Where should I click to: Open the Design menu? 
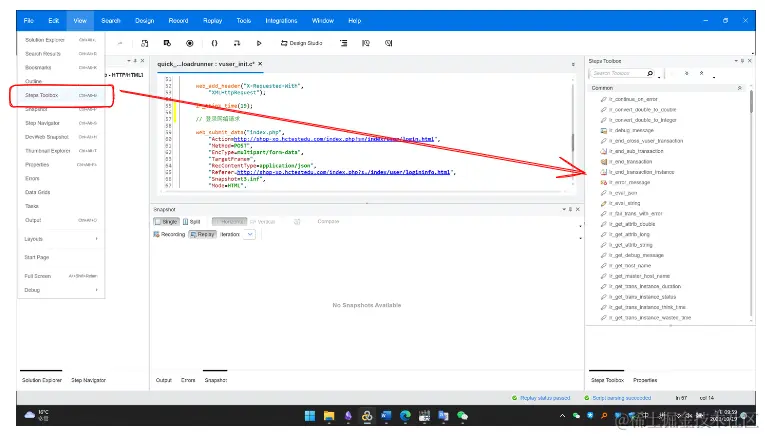click(x=144, y=20)
